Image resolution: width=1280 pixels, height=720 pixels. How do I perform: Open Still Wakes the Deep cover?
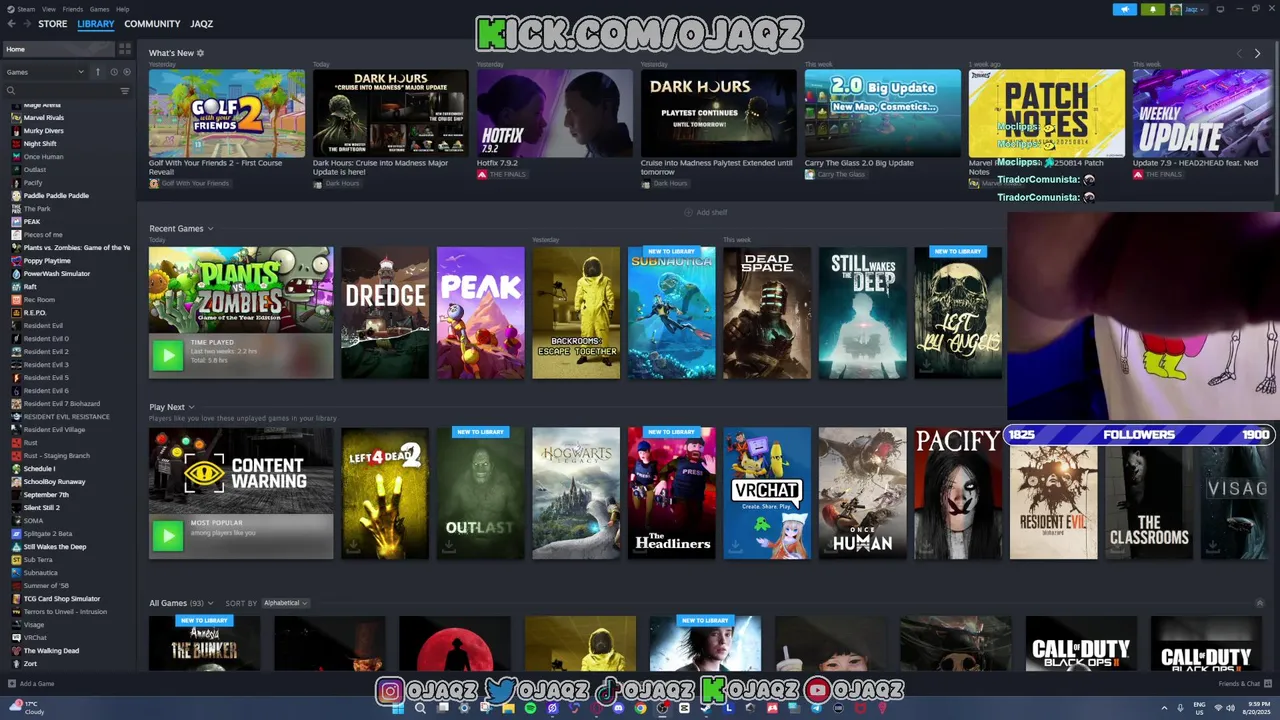tap(862, 313)
